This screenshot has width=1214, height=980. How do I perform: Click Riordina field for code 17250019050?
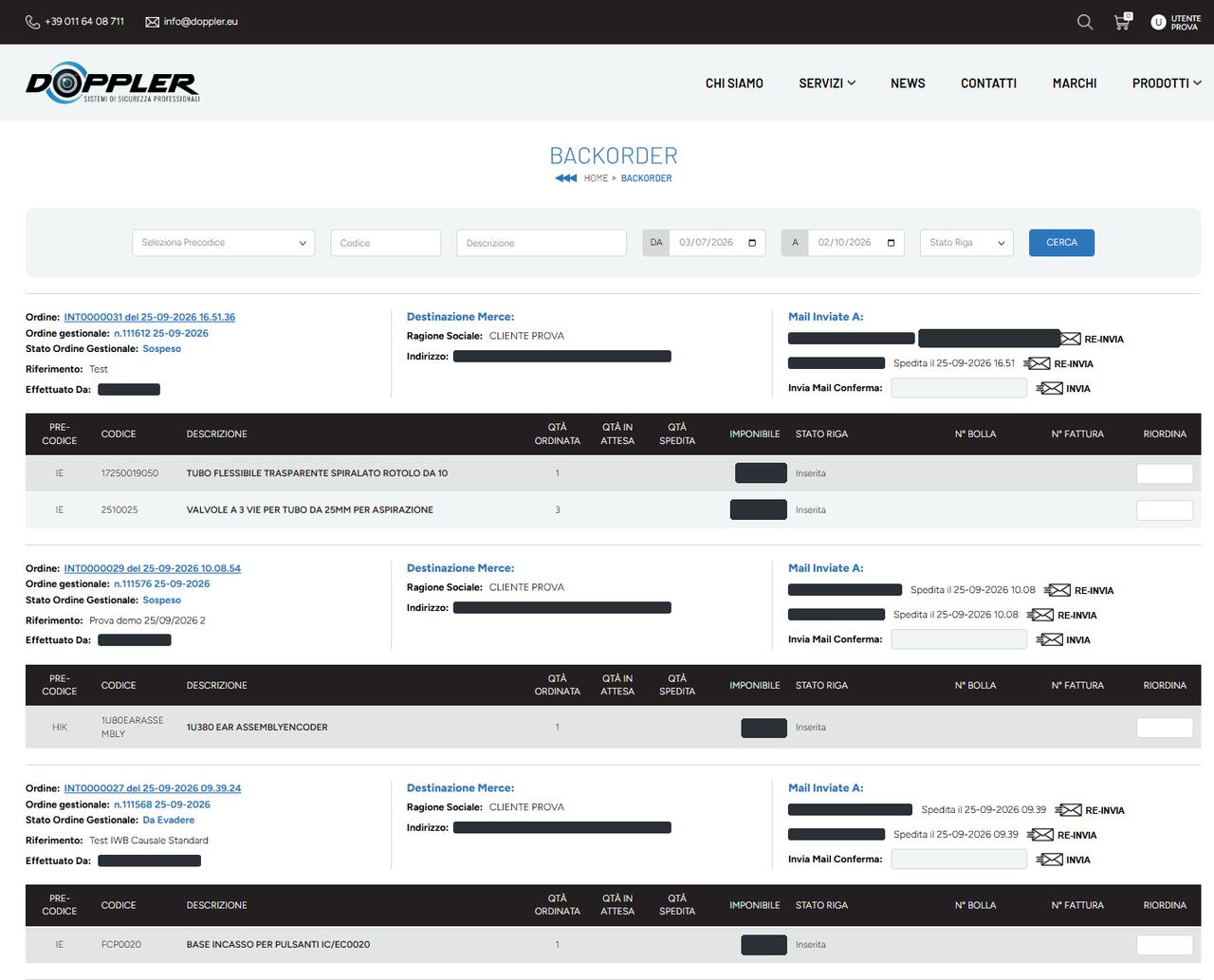pos(1165,473)
